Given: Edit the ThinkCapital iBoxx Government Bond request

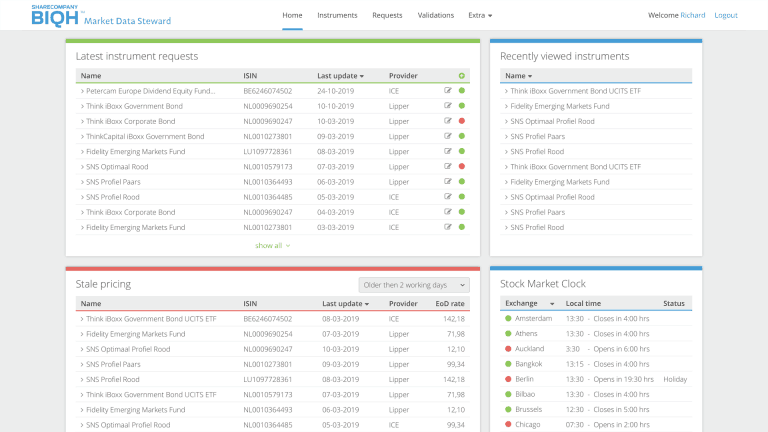Looking at the screenshot, I should point(448,136).
